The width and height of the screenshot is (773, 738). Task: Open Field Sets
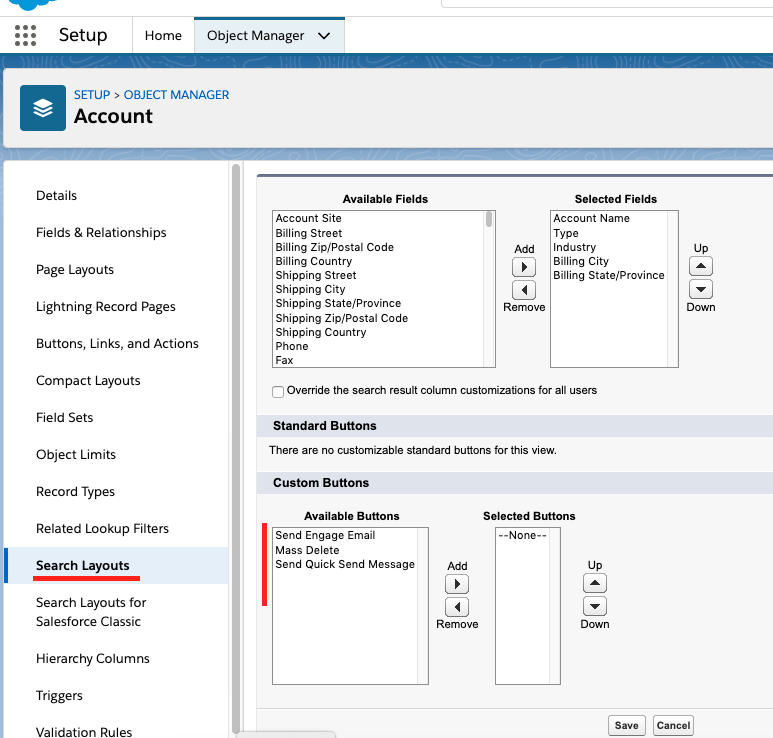click(x=65, y=418)
